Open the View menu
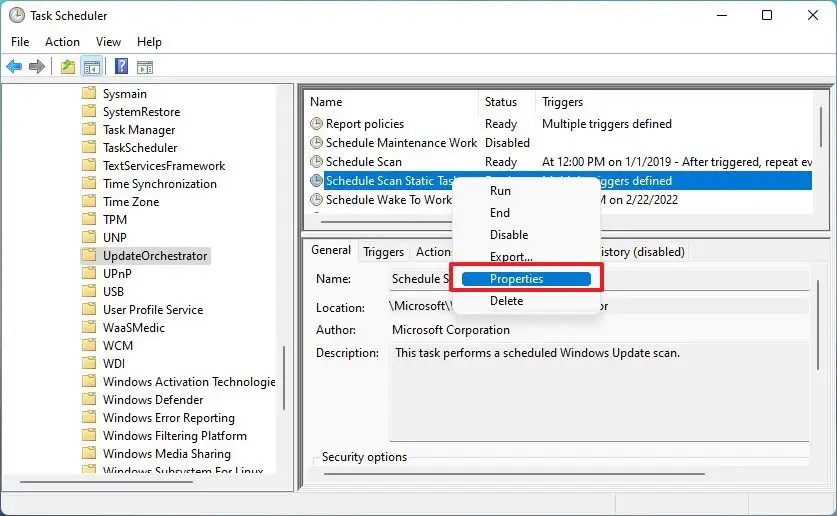Viewport: 837px width, 516px height. [x=108, y=42]
